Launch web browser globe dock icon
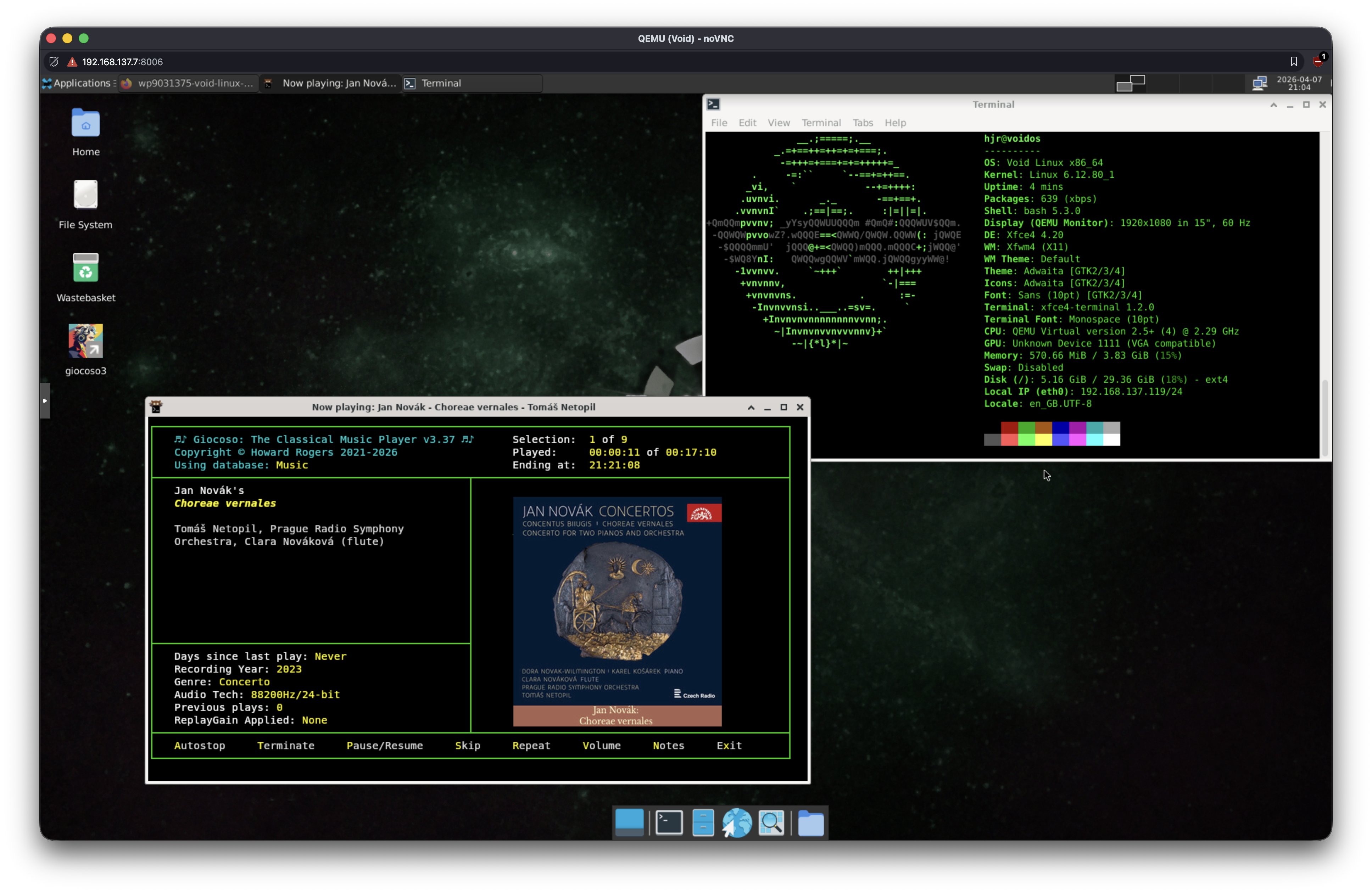This screenshot has height=893, width=1372. (x=737, y=822)
